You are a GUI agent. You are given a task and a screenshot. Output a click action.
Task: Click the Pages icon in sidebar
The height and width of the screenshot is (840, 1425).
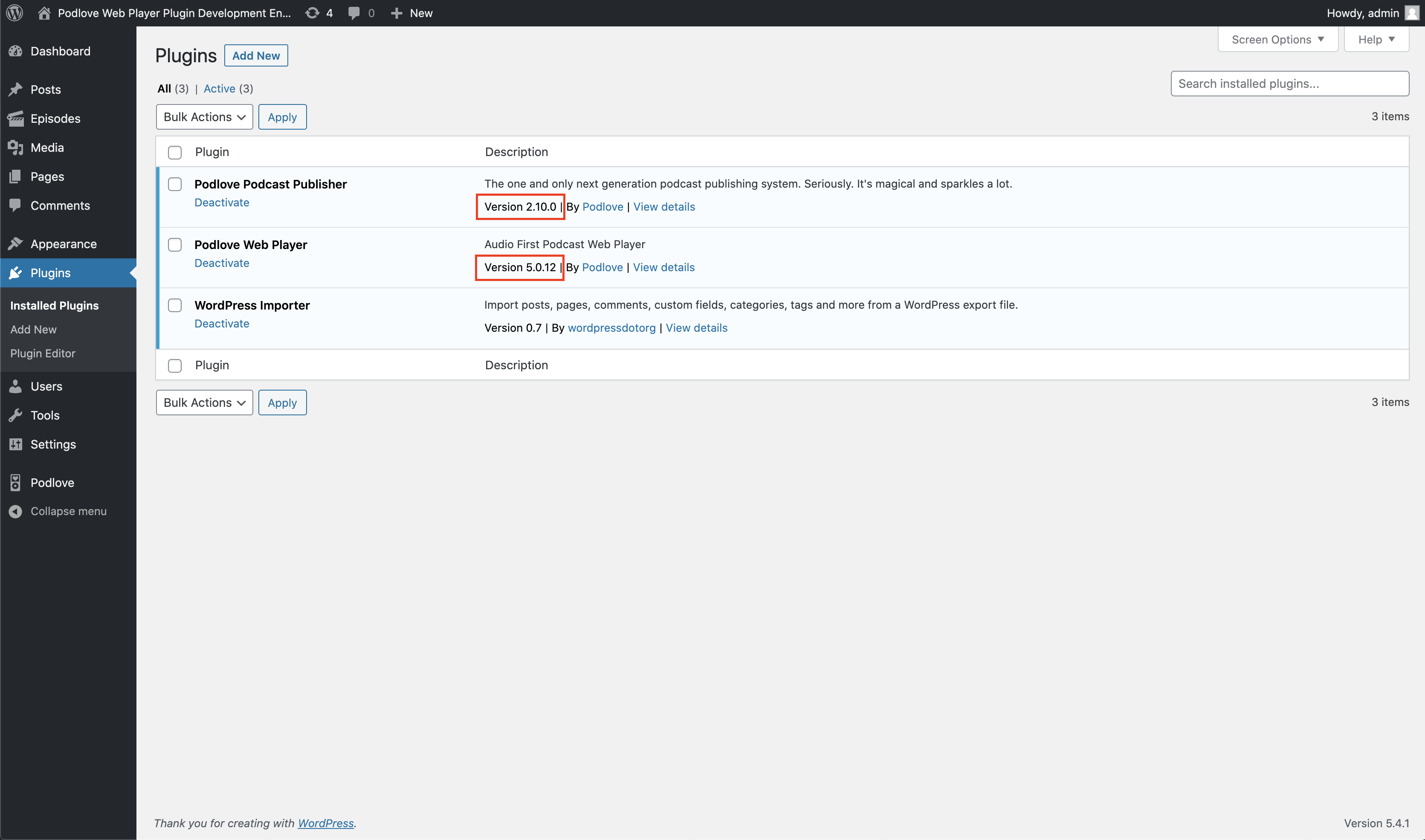(x=15, y=177)
